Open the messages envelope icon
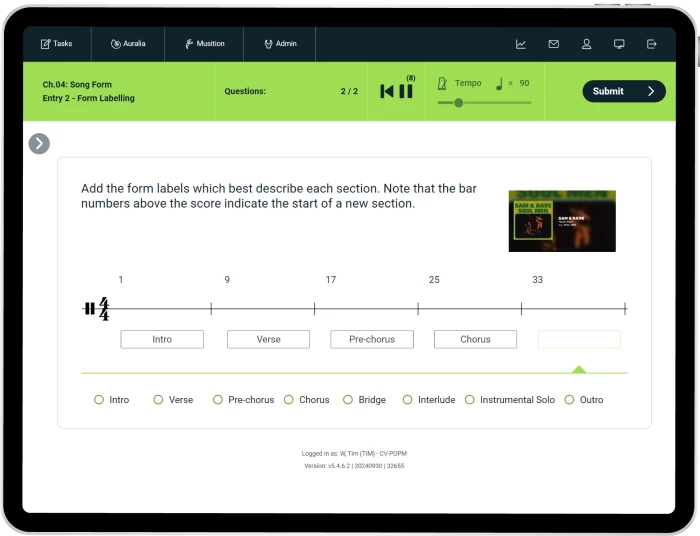 [554, 44]
